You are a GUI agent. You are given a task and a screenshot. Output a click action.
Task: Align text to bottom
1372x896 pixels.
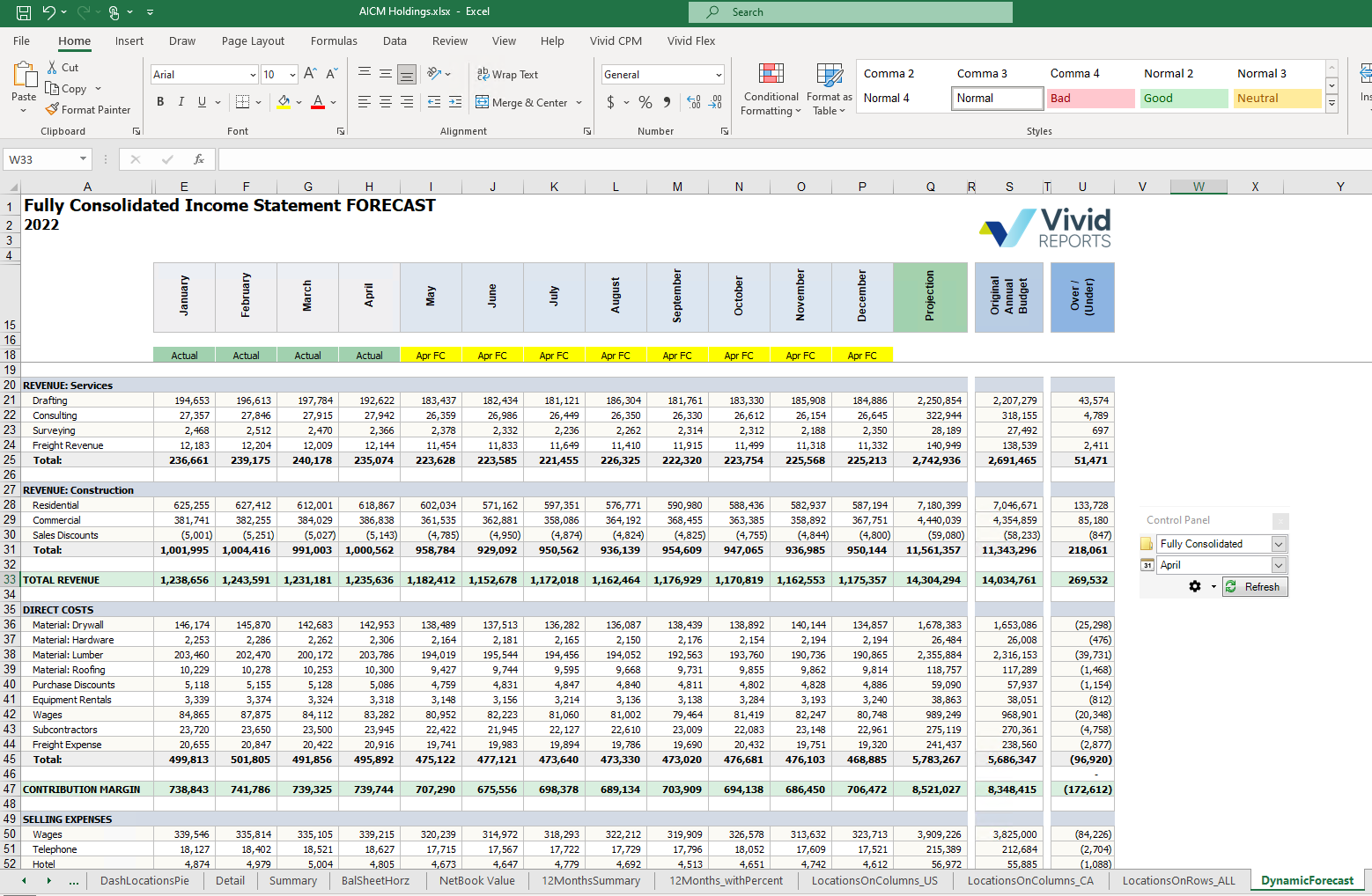point(407,74)
